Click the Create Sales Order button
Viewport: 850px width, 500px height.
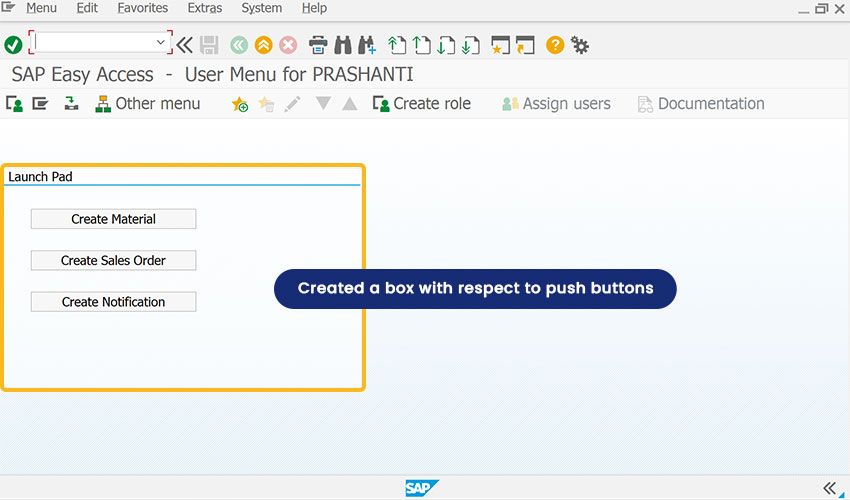coord(113,260)
